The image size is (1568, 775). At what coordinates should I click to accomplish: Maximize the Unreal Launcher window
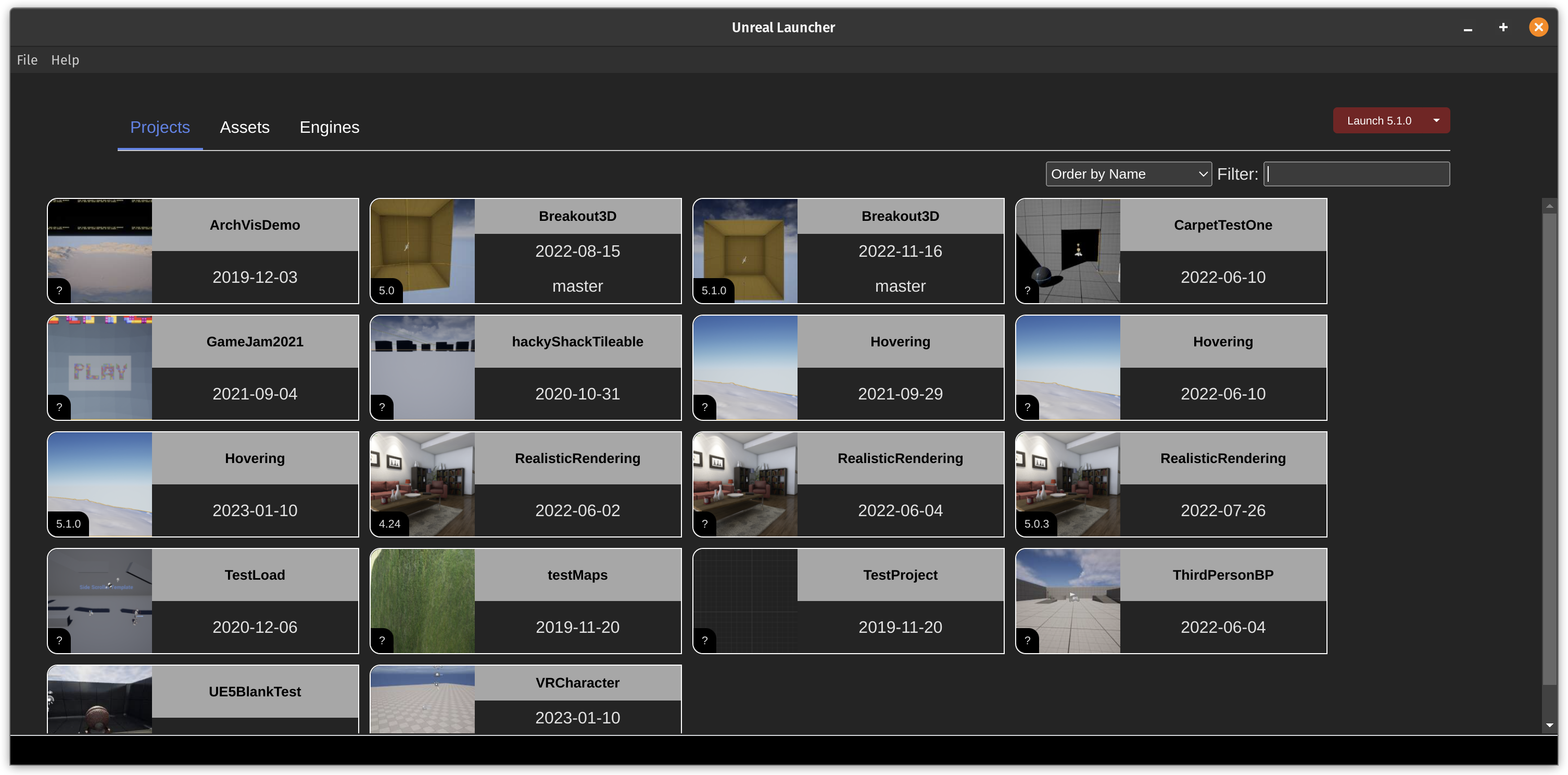tap(1503, 28)
